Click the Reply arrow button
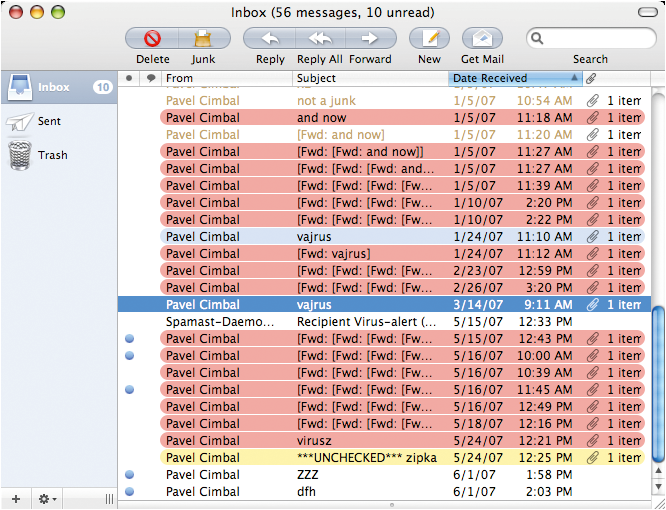Image resolution: width=666 pixels, height=510 pixels. point(269,39)
